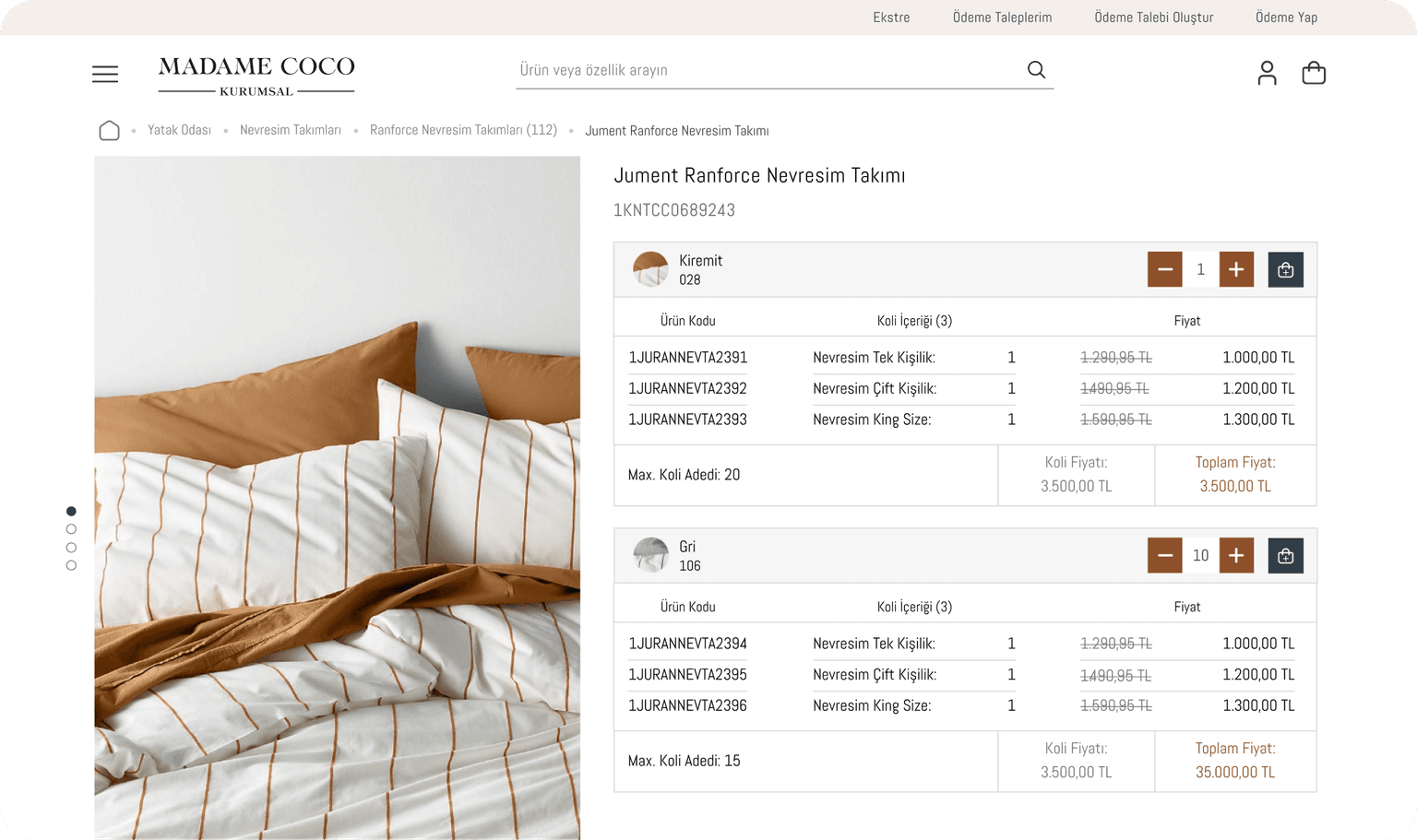Click the Gri 106 color swatch
The height and width of the screenshot is (840, 1417).
(650, 554)
